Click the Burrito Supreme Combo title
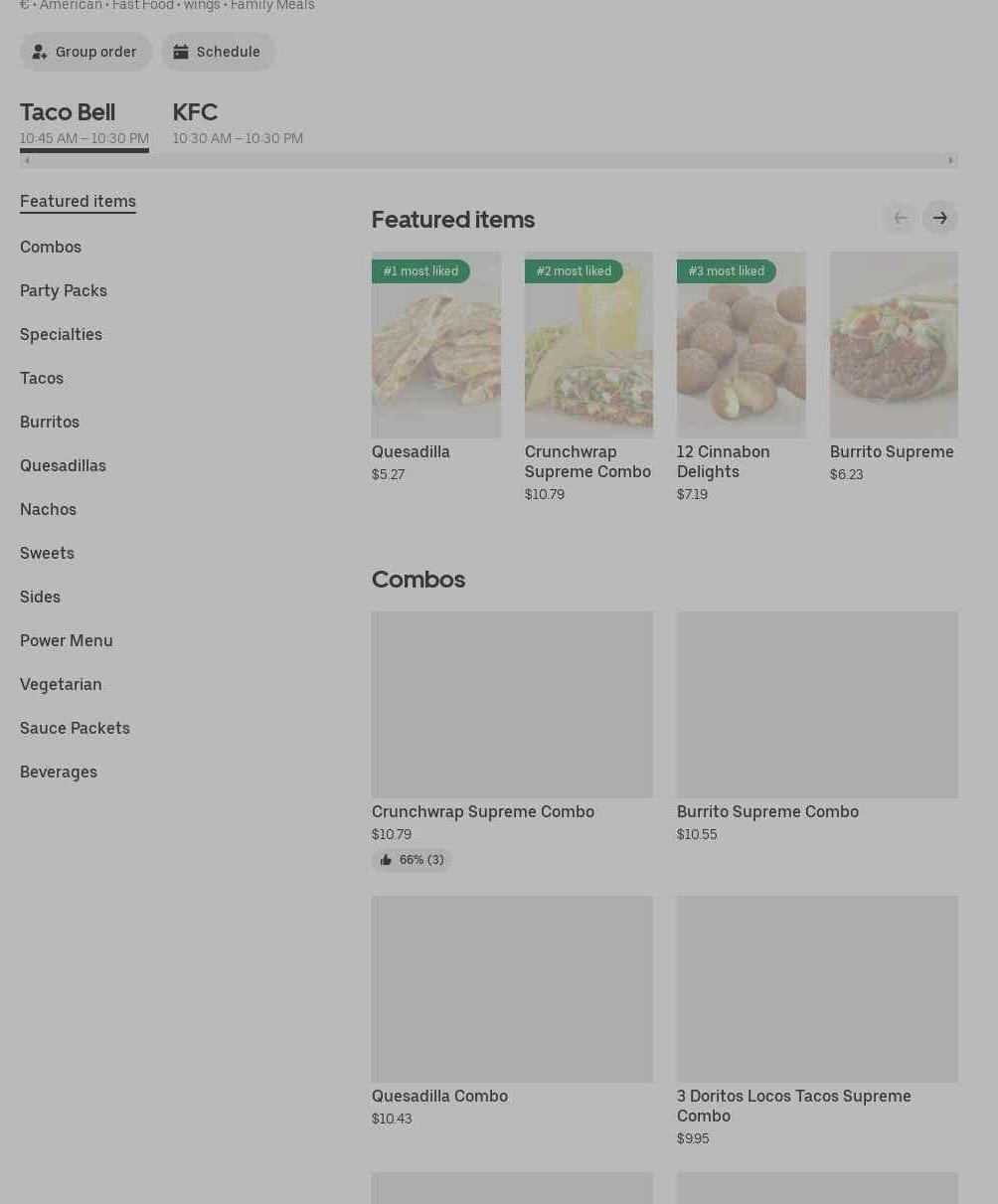This screenshot has width=998, height=1204. (767, 811)
